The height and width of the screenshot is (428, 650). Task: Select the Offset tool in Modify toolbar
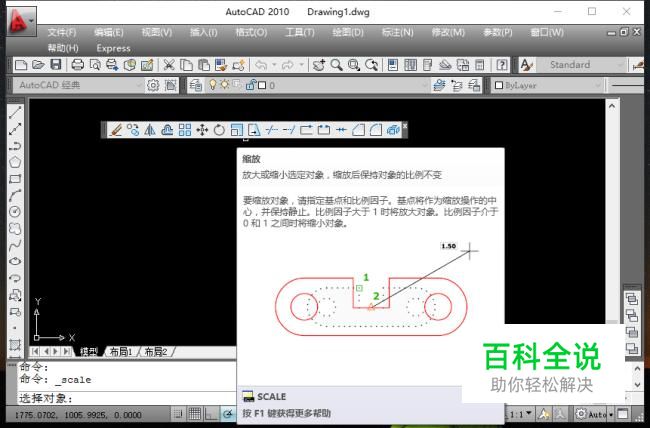(x=167, y=130)
